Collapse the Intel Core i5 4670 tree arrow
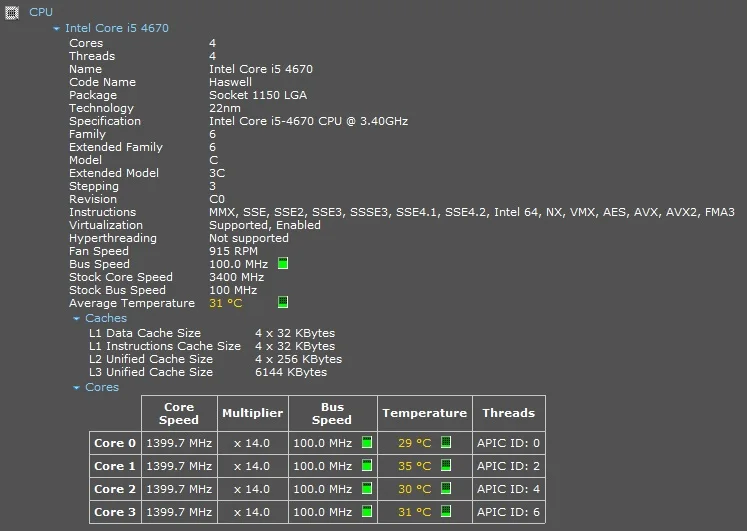Screen dimensions: 747x531 [x=56, y=29]
